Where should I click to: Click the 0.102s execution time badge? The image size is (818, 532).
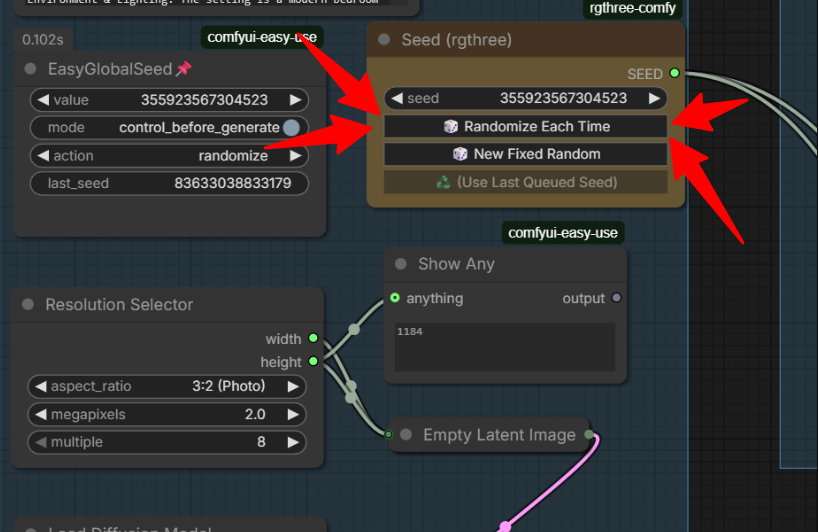tap(43, 40)
